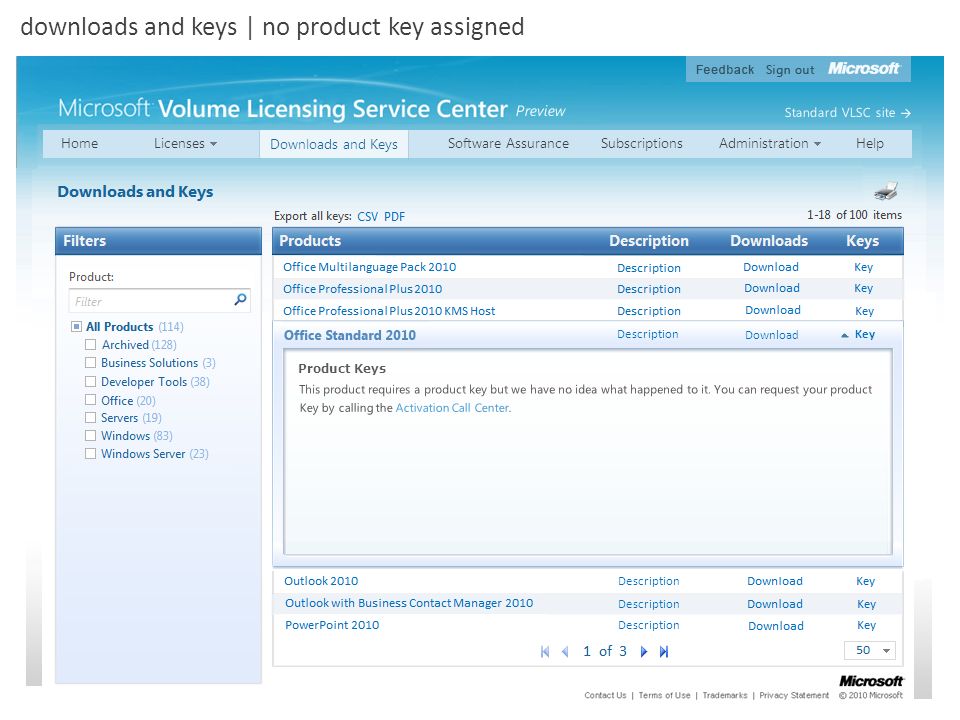960x720 pixels.
Task: Toggle the All Products checkbox
Action: (x=76, y=326)
